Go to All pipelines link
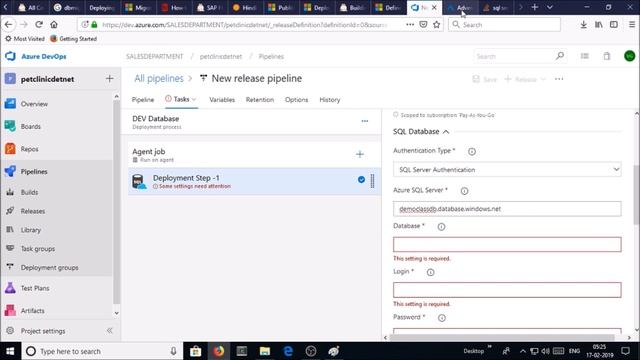Screen dimensions: 640x360 [x=159, y=78]
